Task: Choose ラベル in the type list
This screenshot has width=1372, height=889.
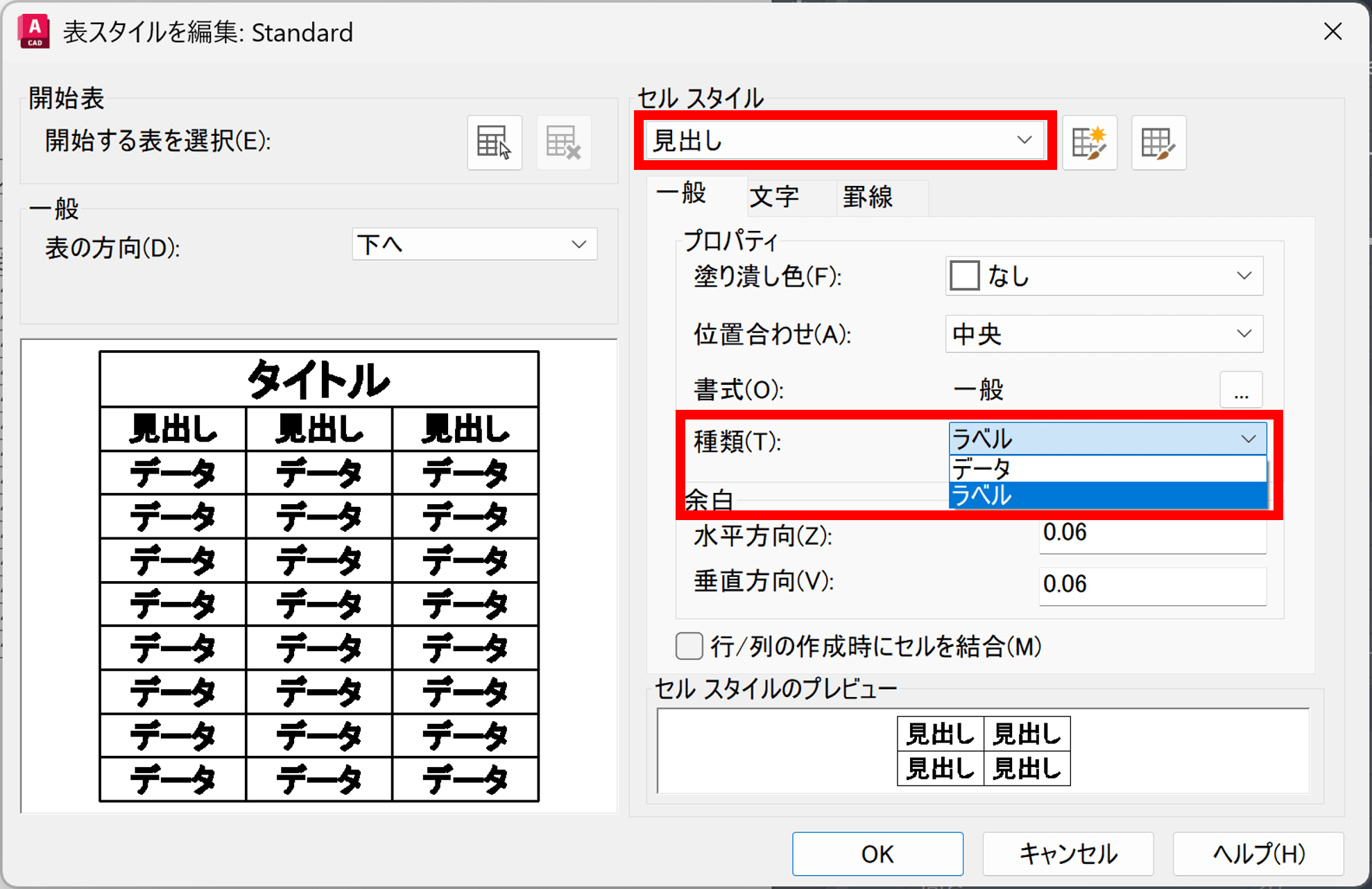Action: tap(1106, 496)
